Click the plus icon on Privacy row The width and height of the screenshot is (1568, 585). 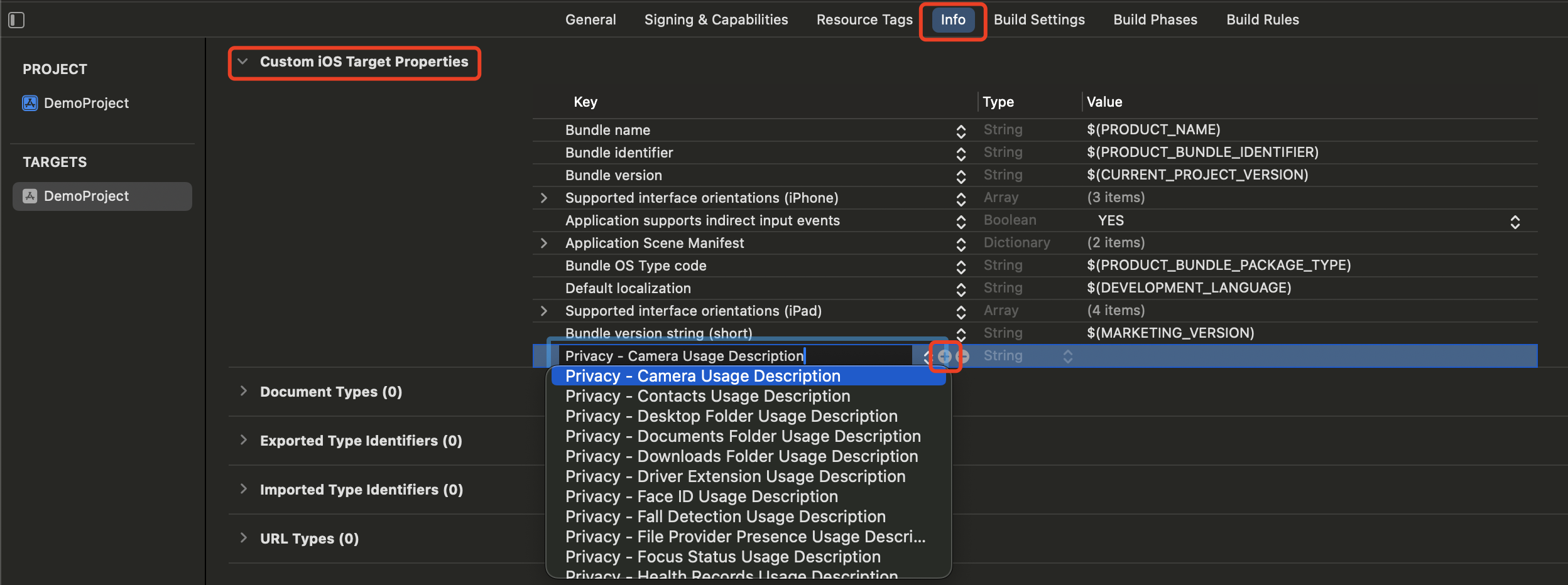(x=944, y=357)
